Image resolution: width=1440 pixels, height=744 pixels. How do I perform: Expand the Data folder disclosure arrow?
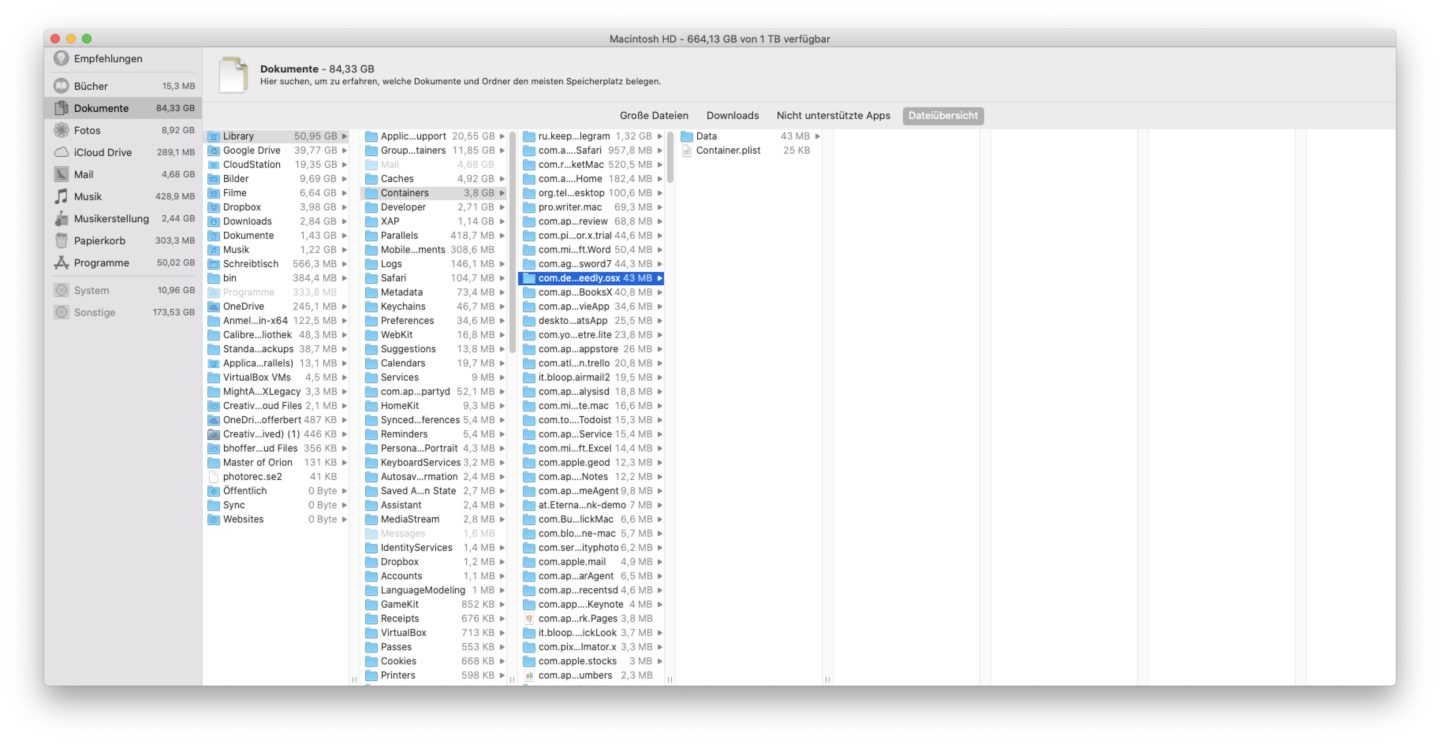(818, 136)
